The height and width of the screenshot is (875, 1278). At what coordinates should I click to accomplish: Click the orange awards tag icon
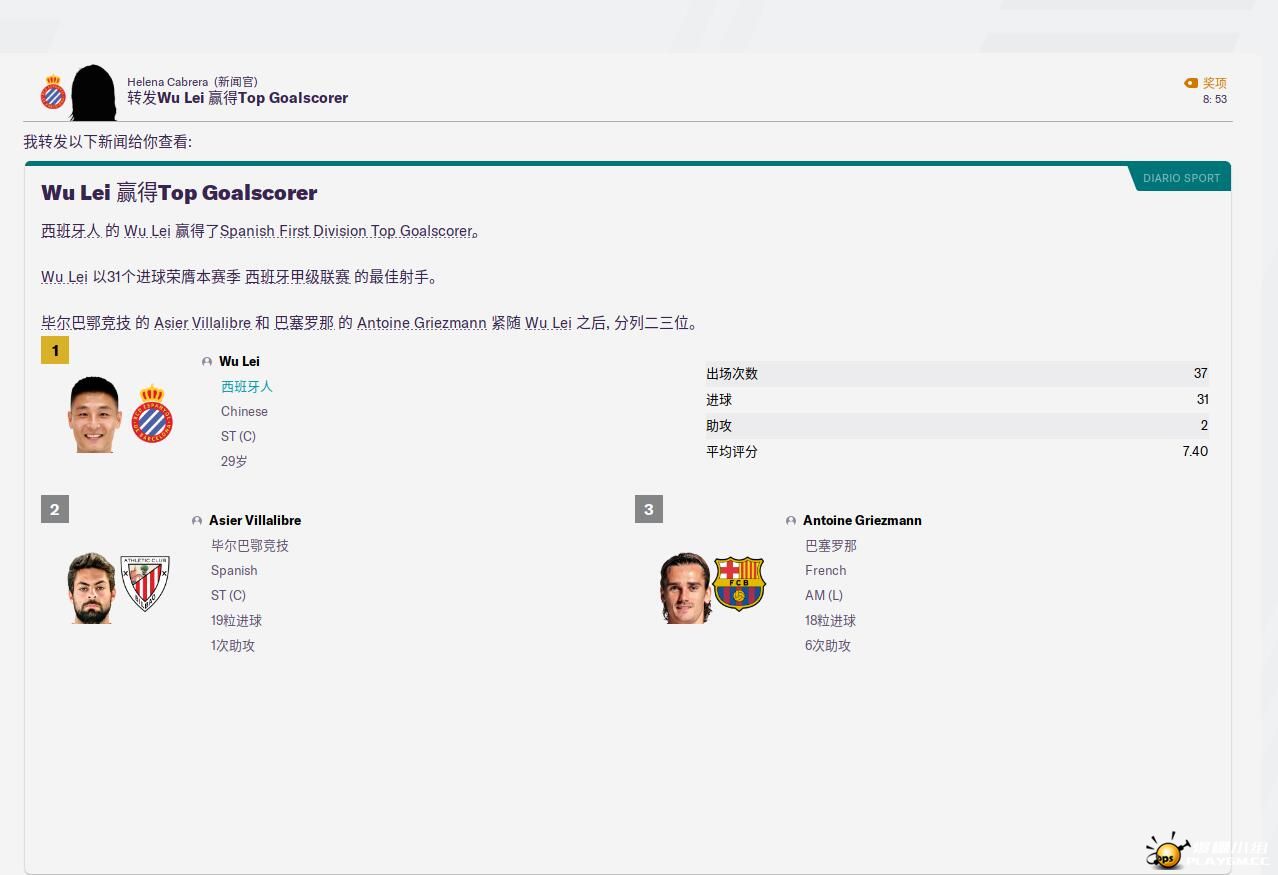[x=1190, y=84]
